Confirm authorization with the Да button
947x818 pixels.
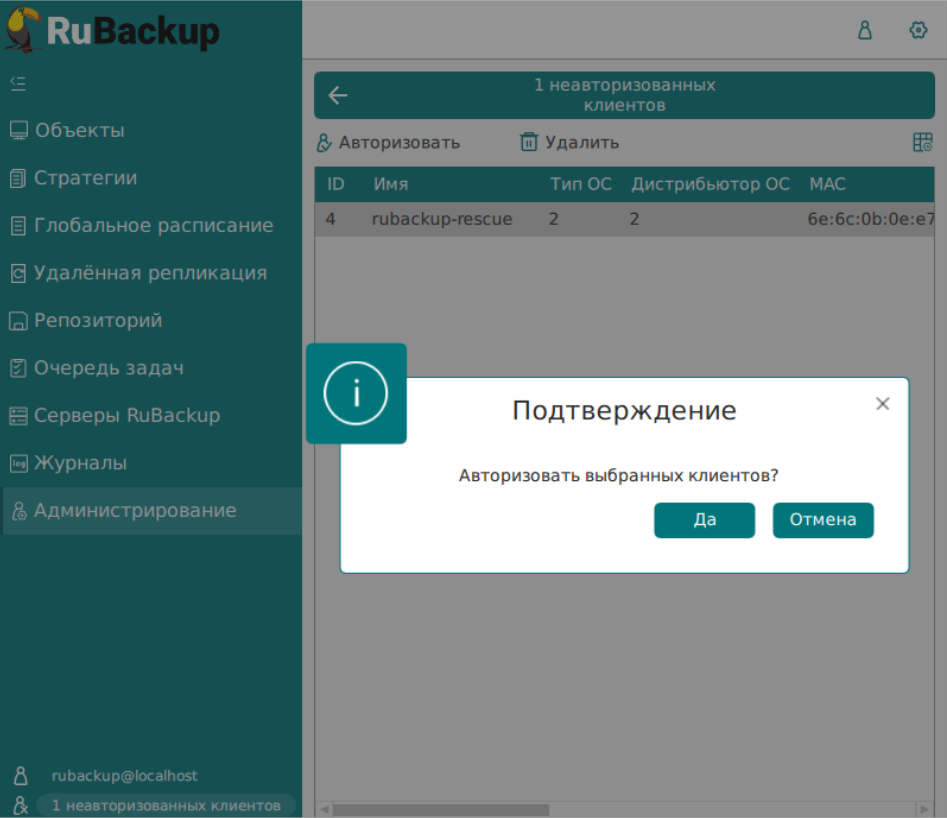tap(704, 520)
